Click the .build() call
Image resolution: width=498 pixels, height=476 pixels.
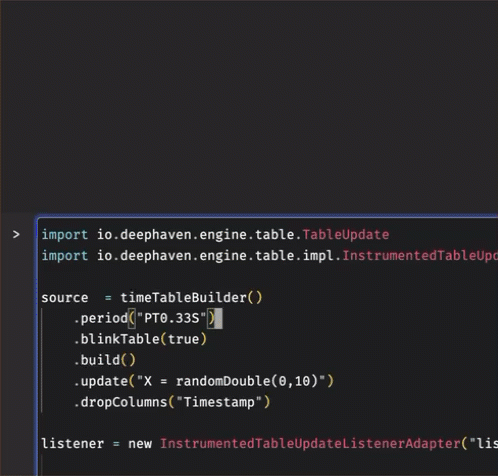[105, 360]
